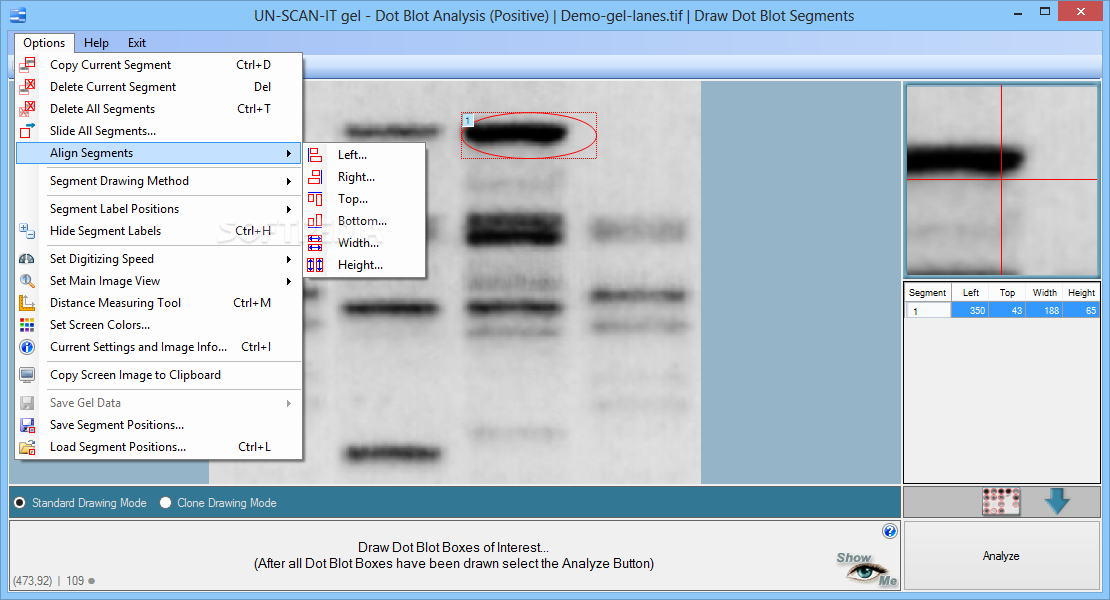Select Standard Drawing Mode radio button

point(19,502)
